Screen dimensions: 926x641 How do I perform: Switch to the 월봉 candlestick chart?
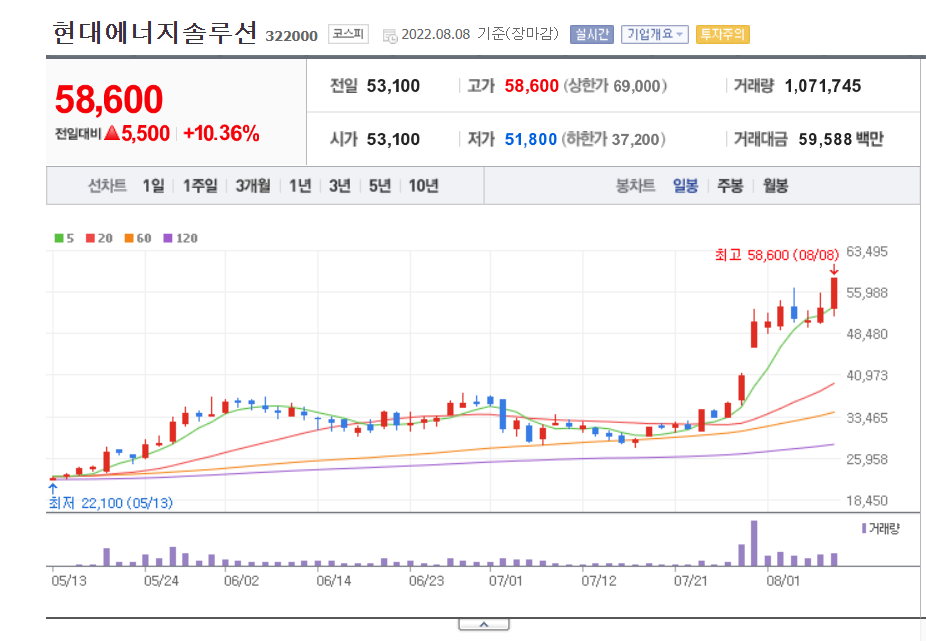point(775,186)
